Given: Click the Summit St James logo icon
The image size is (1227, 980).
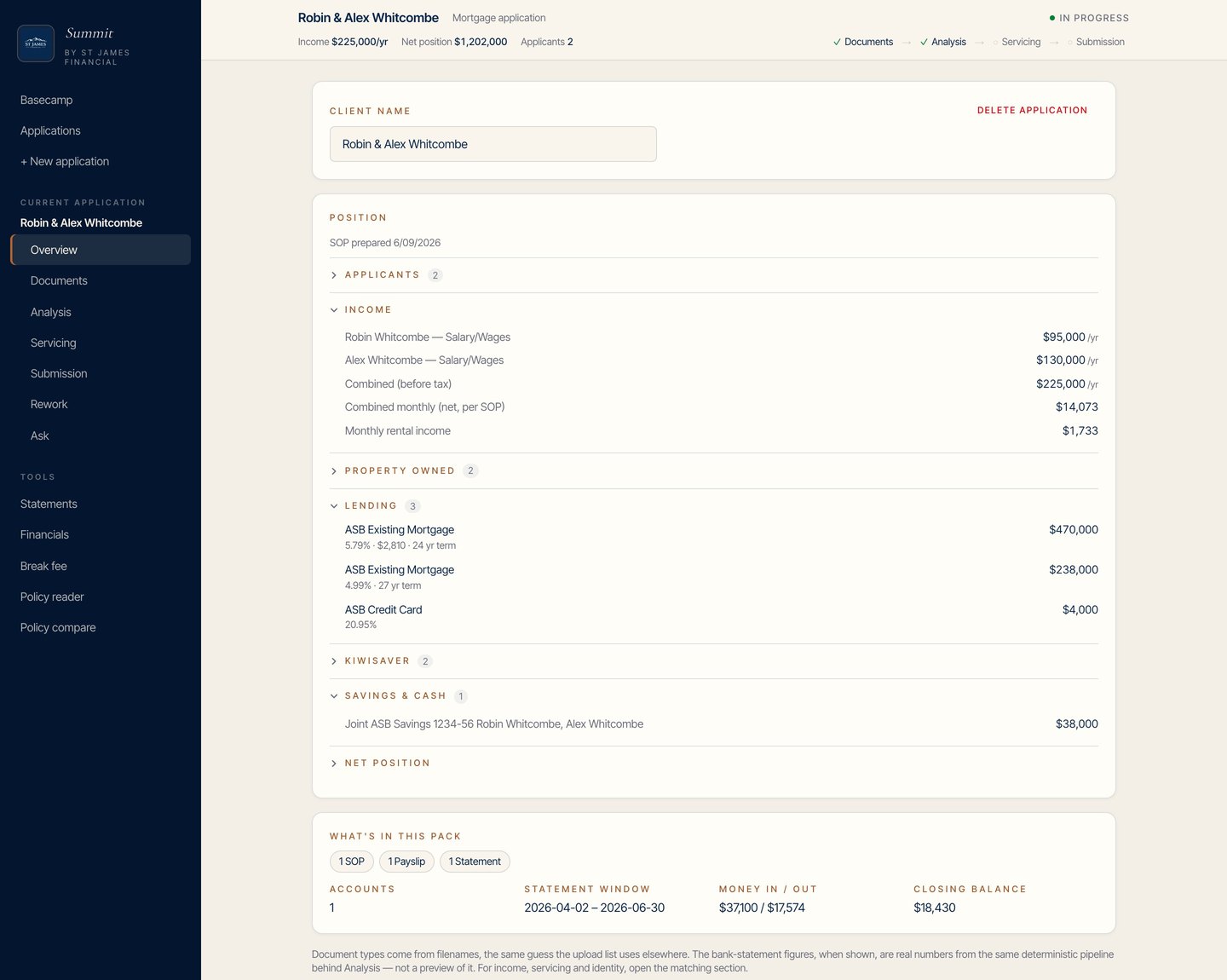Looking at the screenshot, I should pos(36,43).
